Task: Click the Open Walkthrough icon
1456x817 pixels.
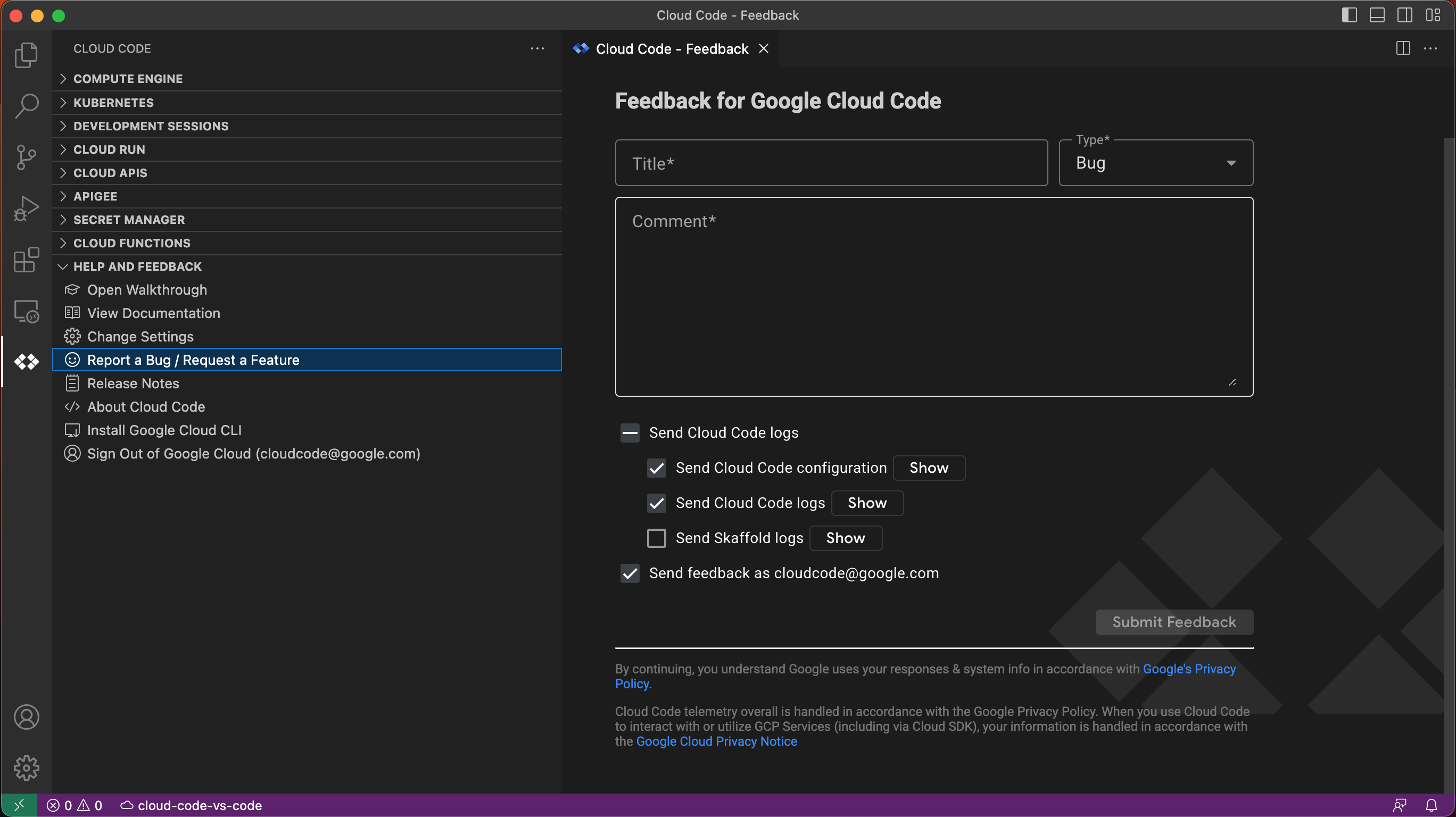Action: tap(72, 290)
